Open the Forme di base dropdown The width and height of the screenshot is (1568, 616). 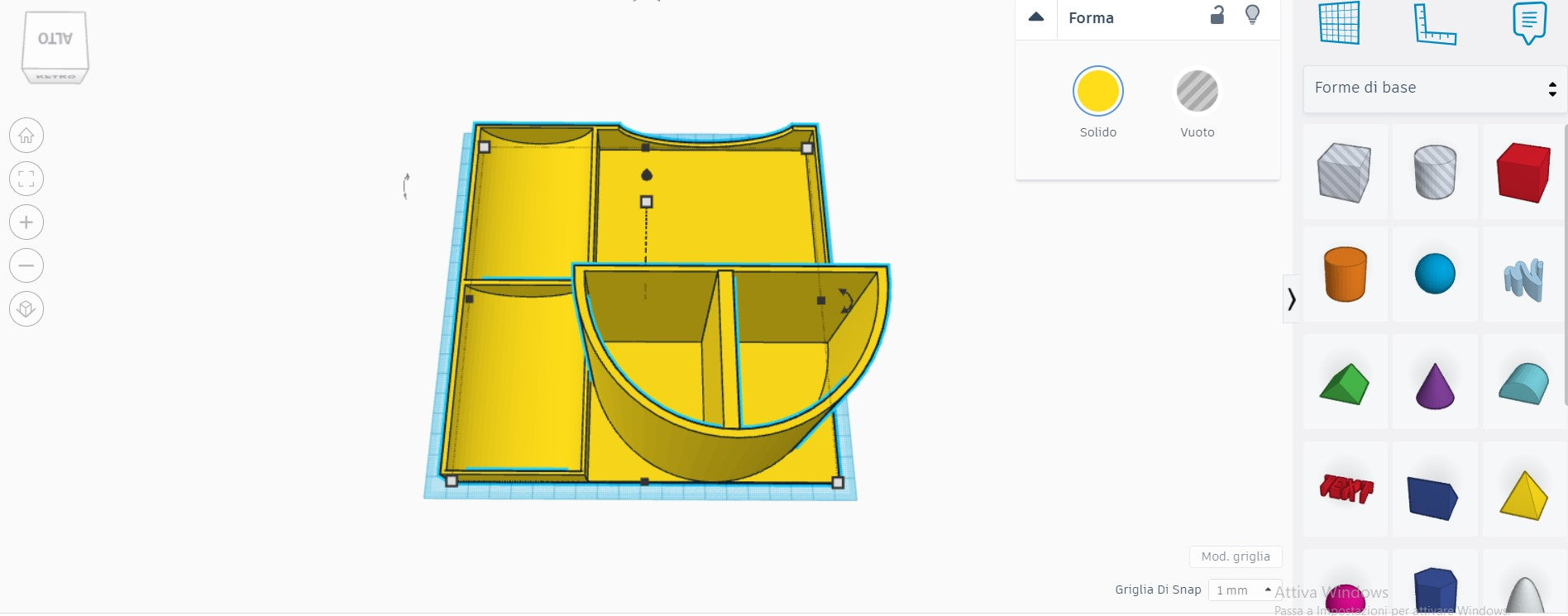point(1435,88)
